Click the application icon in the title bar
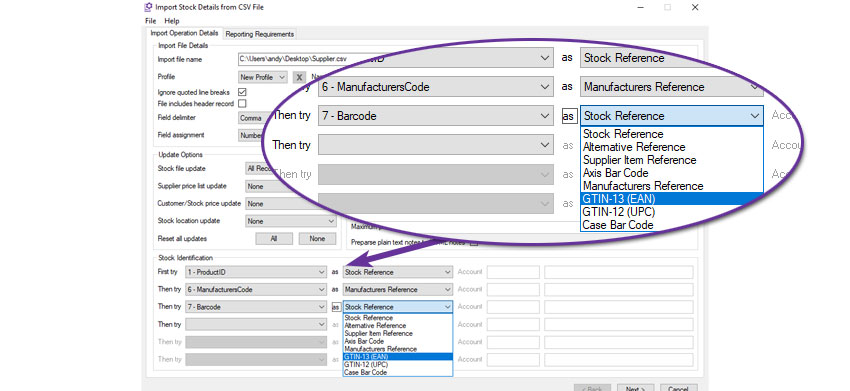This screenshot has height=391, width=850. [x=148, y=8]
